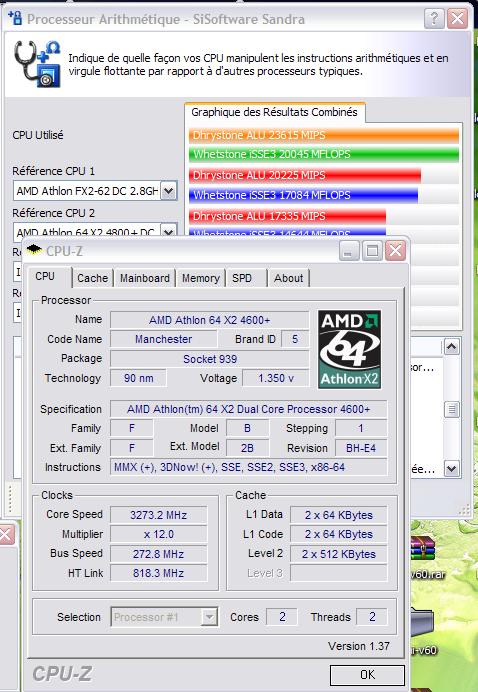Click the Sandra list scroll down arrow

pos(452,468)
